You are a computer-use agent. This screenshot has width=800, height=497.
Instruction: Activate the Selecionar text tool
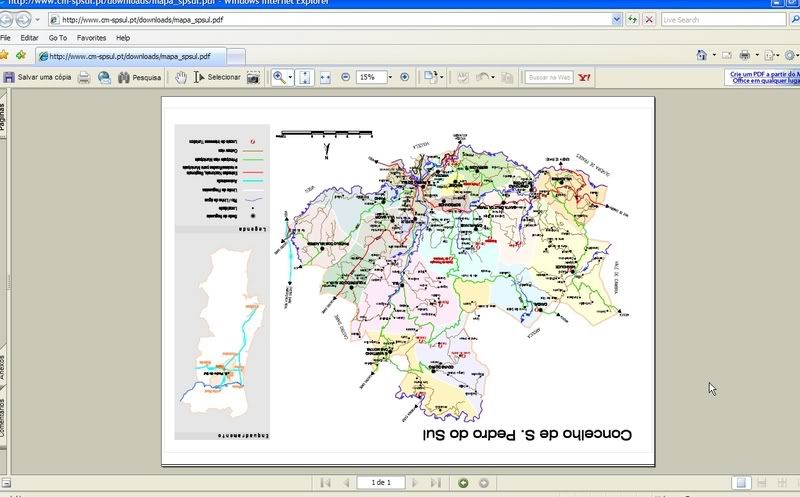[217, 78]
